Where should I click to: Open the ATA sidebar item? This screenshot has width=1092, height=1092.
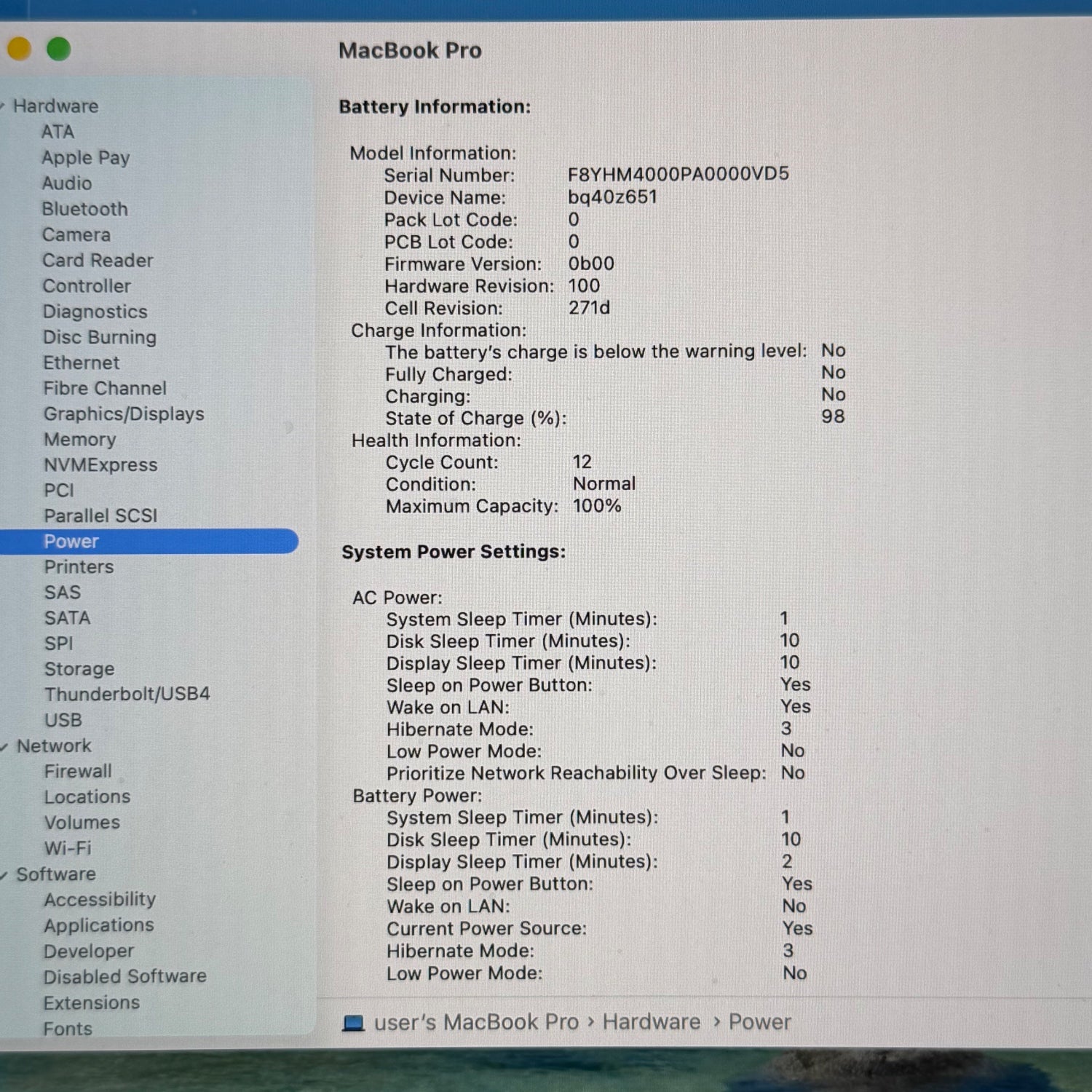tap(58, 132)
